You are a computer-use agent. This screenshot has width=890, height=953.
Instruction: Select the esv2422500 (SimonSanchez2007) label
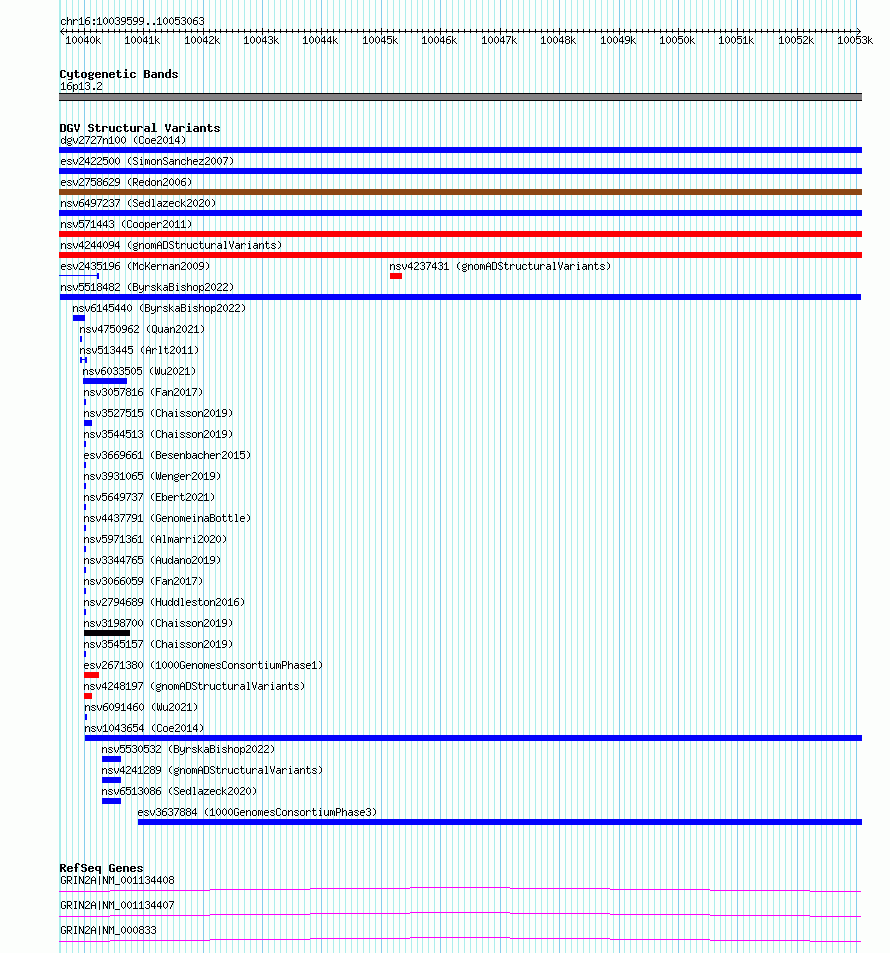pyautogui.click(x=147, y=161)
